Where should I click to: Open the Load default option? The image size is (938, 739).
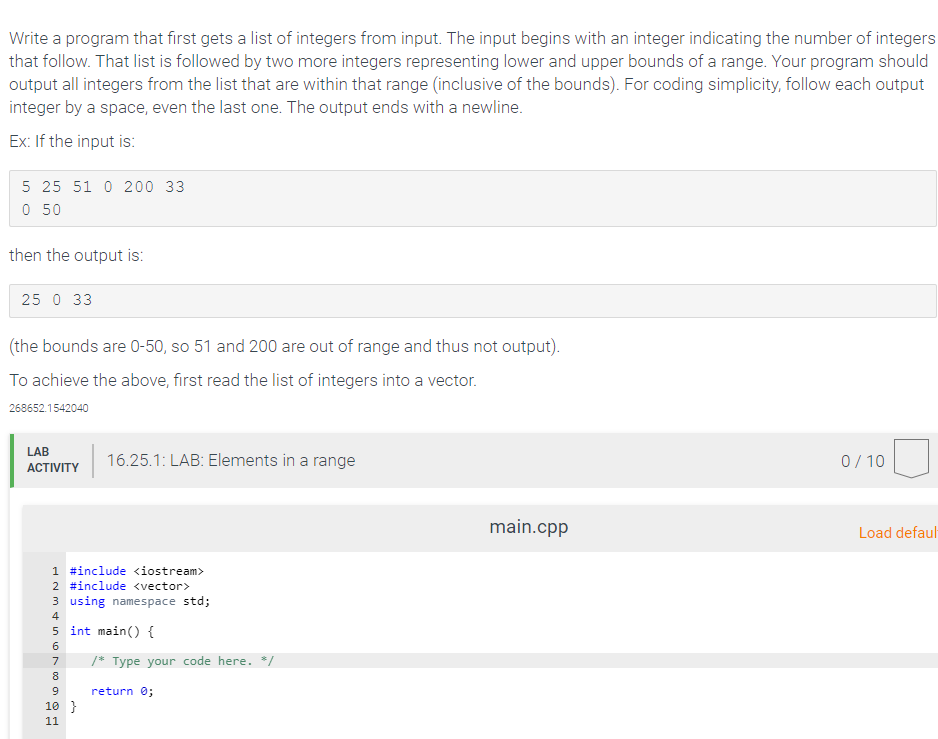pos(897,532)
